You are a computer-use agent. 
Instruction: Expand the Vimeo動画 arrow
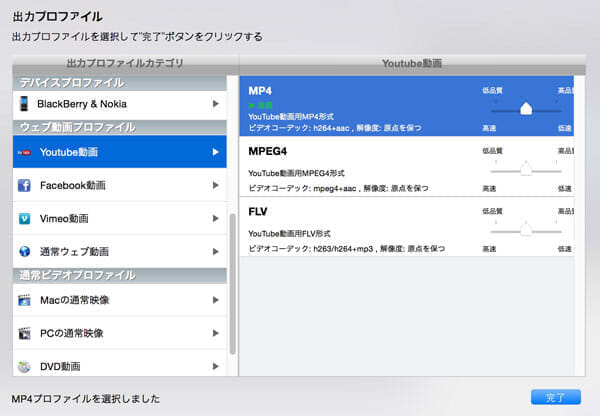tap(215, 219)
